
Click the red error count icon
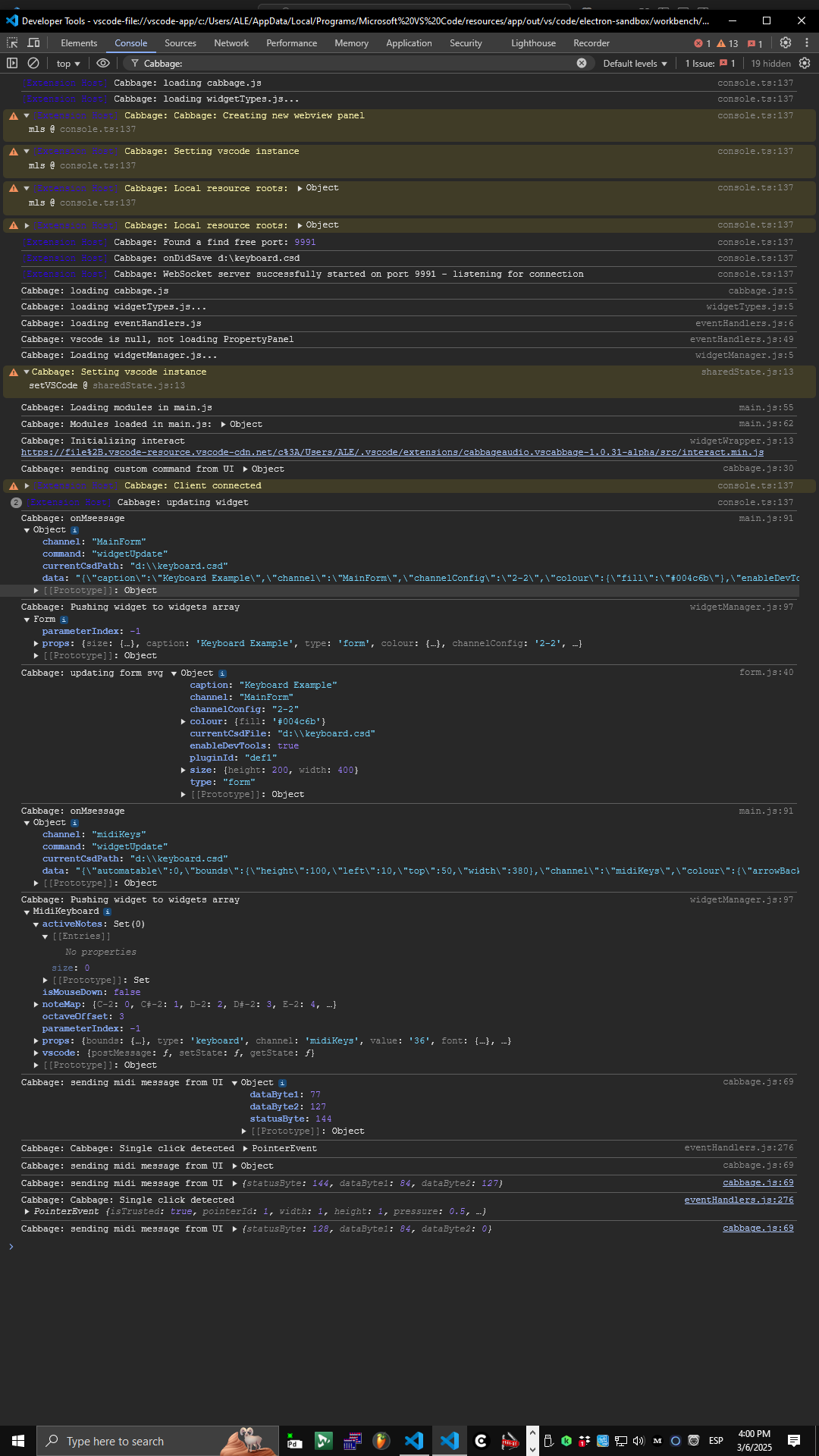(702, 43)
